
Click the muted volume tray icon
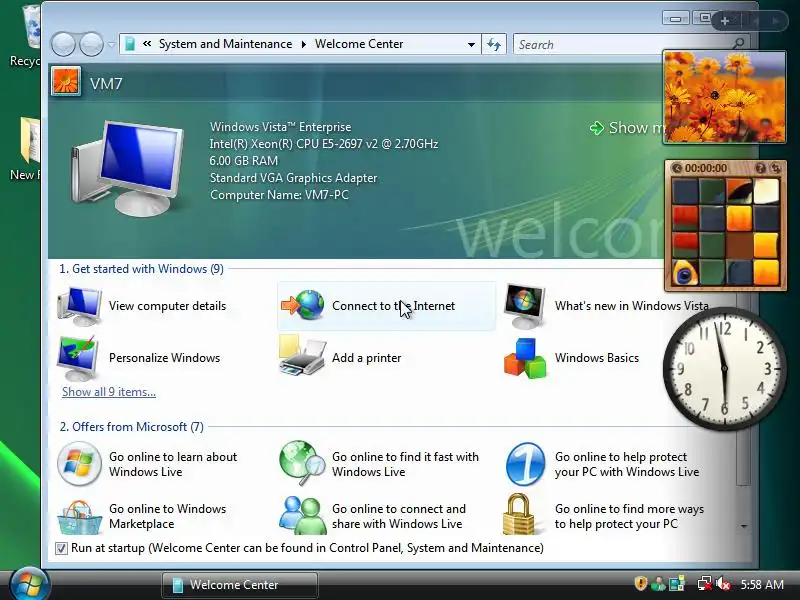723,584
